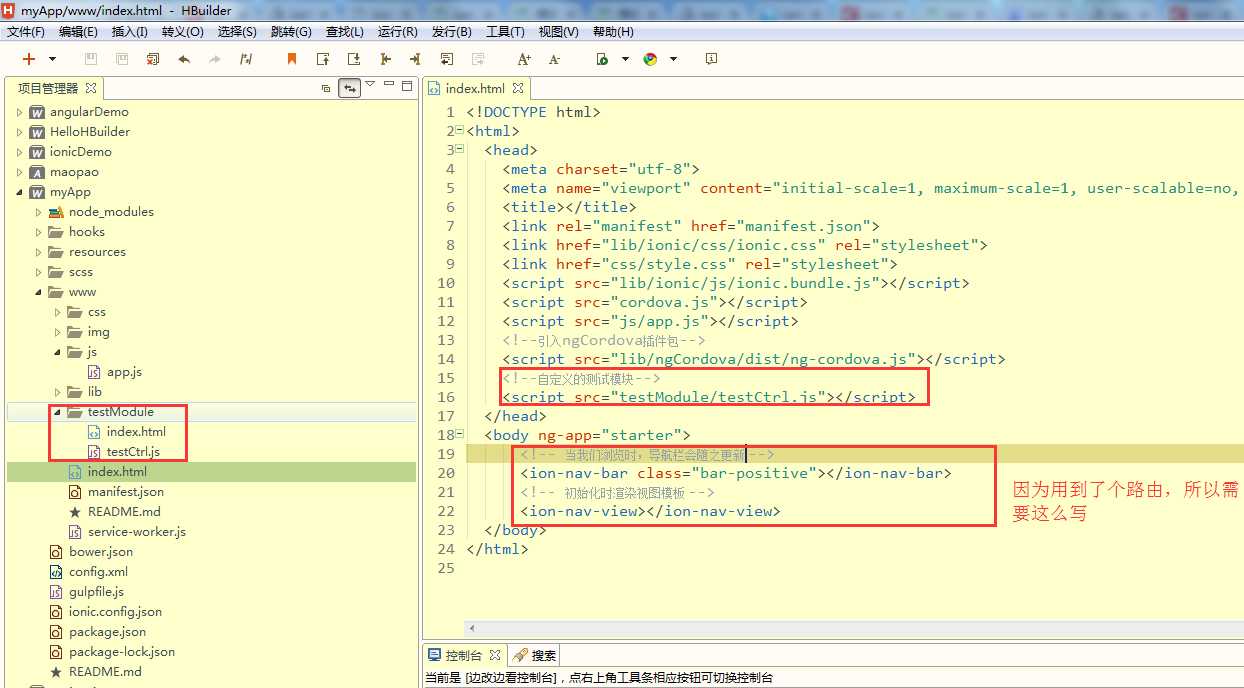This screenshot has width=1244, height=688.
Task: Click the green Run icon
Action: (602, 59)
